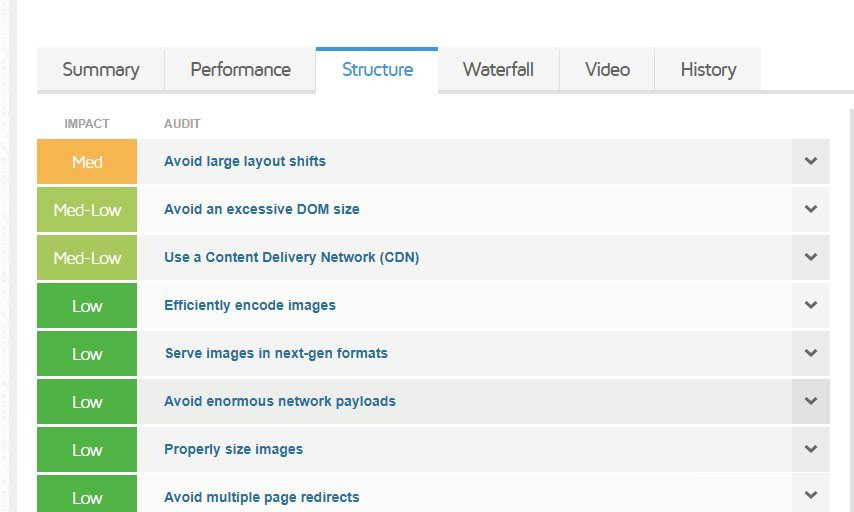Viewport: 854px width, 512px height.
Task: Open Use a Content Delivery Network (CDN) title
Action: 291,257
